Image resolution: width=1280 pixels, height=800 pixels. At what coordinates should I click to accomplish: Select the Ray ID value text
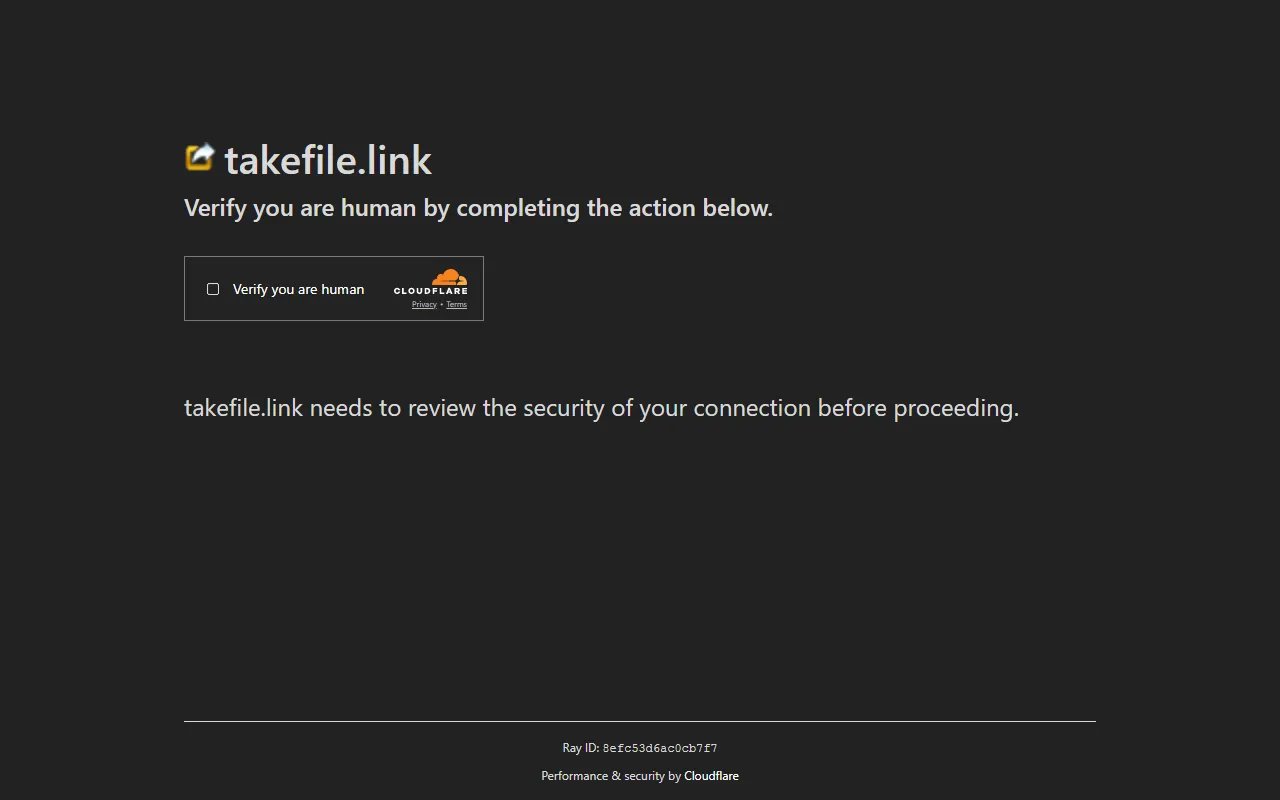[x=660, y=747]
